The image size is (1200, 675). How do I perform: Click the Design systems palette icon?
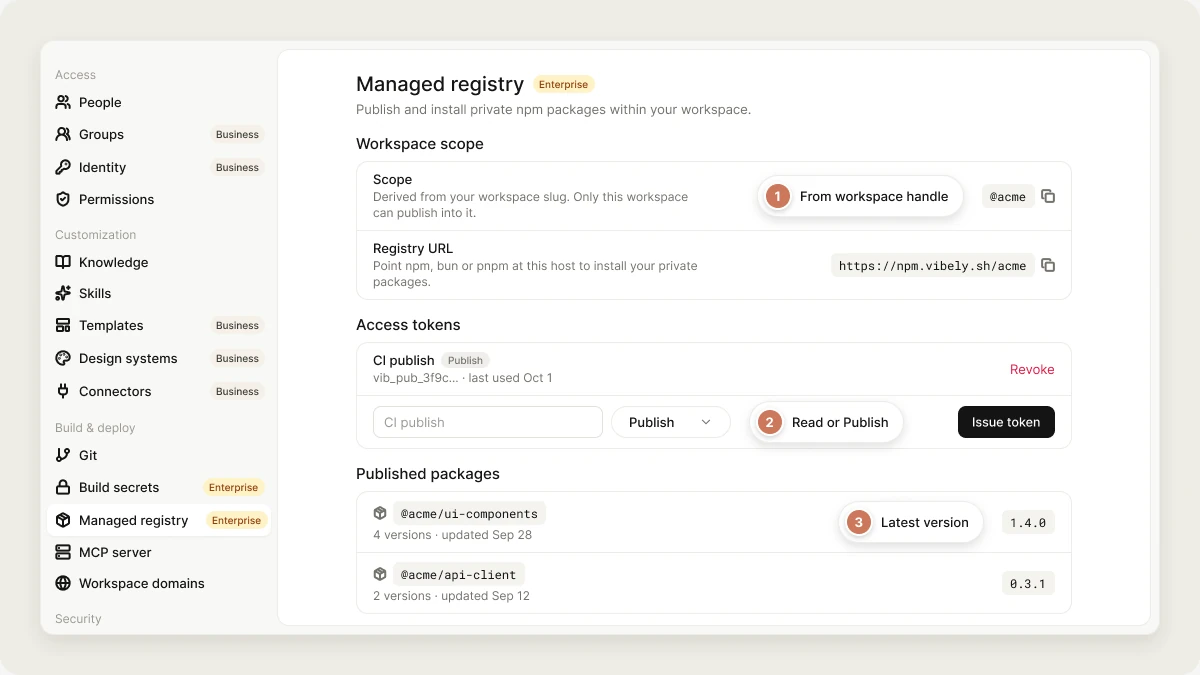63,358
